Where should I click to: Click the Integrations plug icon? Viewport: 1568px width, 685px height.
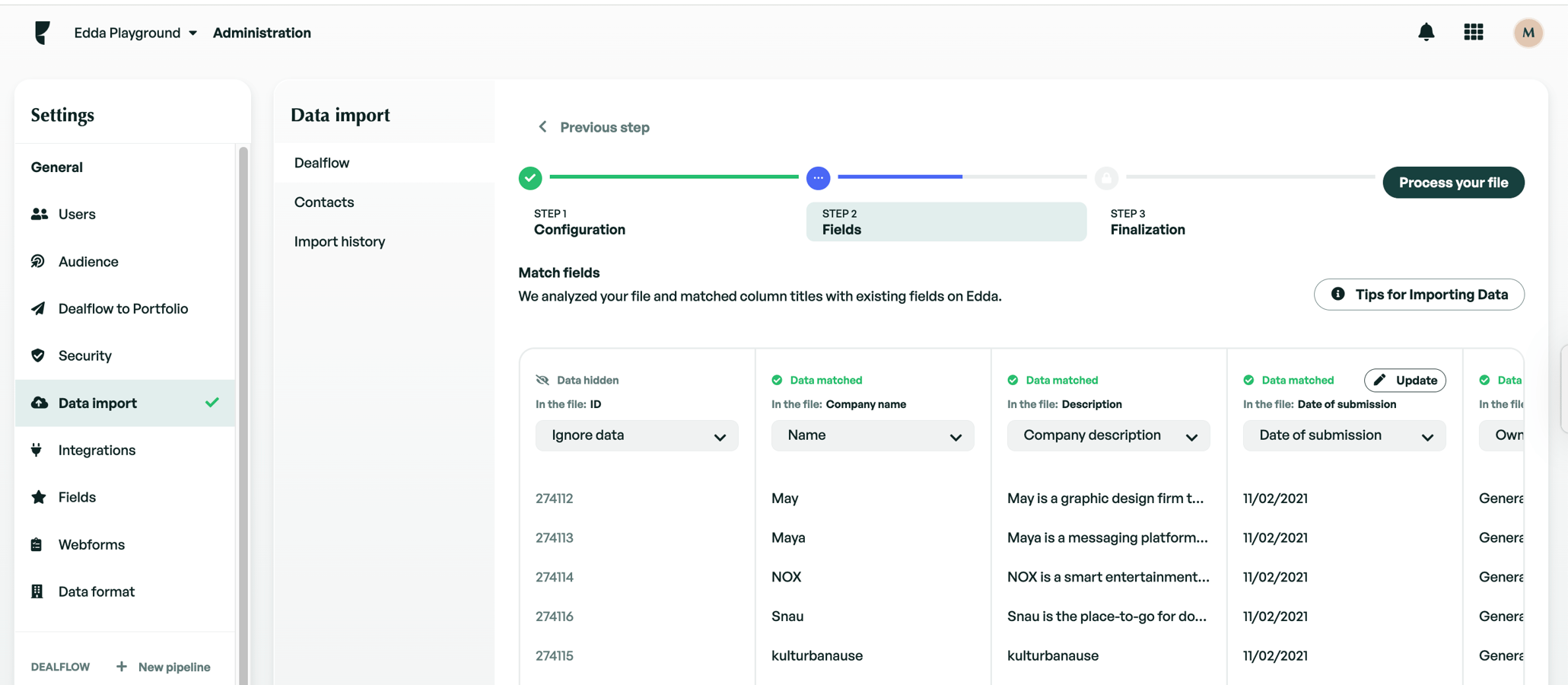coord(37,450)
